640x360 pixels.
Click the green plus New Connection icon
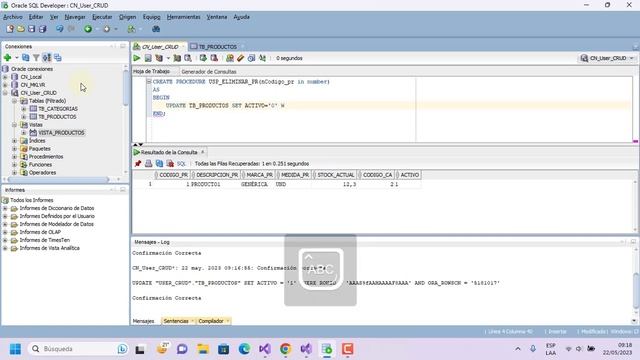[7, 58]
